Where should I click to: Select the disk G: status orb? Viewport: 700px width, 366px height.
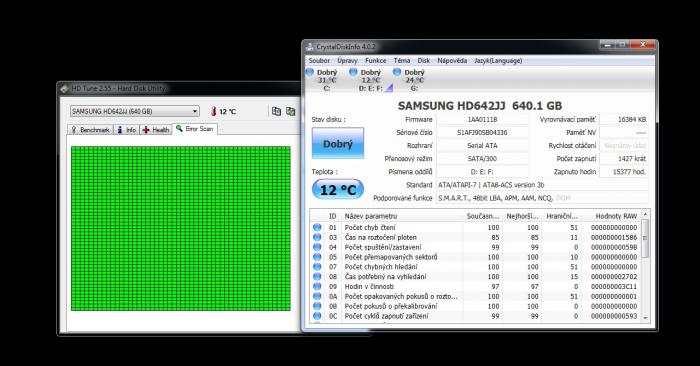tap(397, 72)
